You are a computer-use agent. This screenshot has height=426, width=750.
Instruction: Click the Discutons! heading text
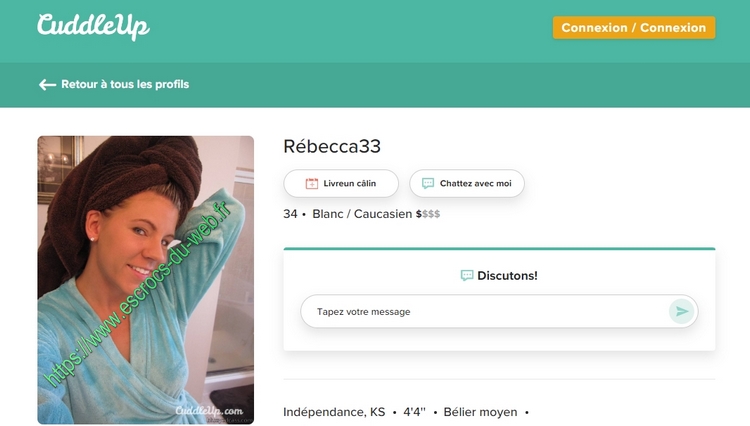507,275
